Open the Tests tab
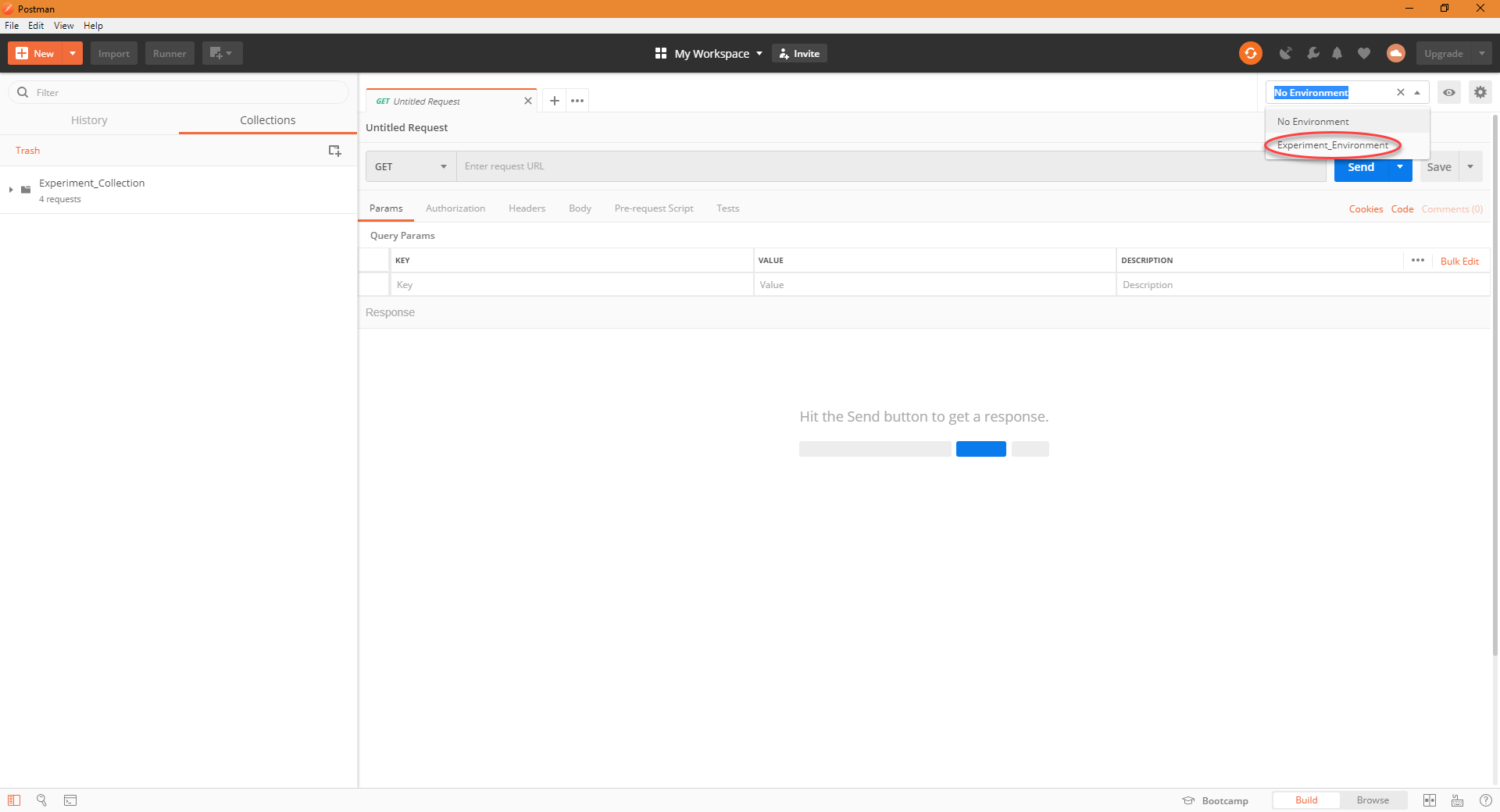The height and width of the screenshot is (812, 1500). click(727, 208)
